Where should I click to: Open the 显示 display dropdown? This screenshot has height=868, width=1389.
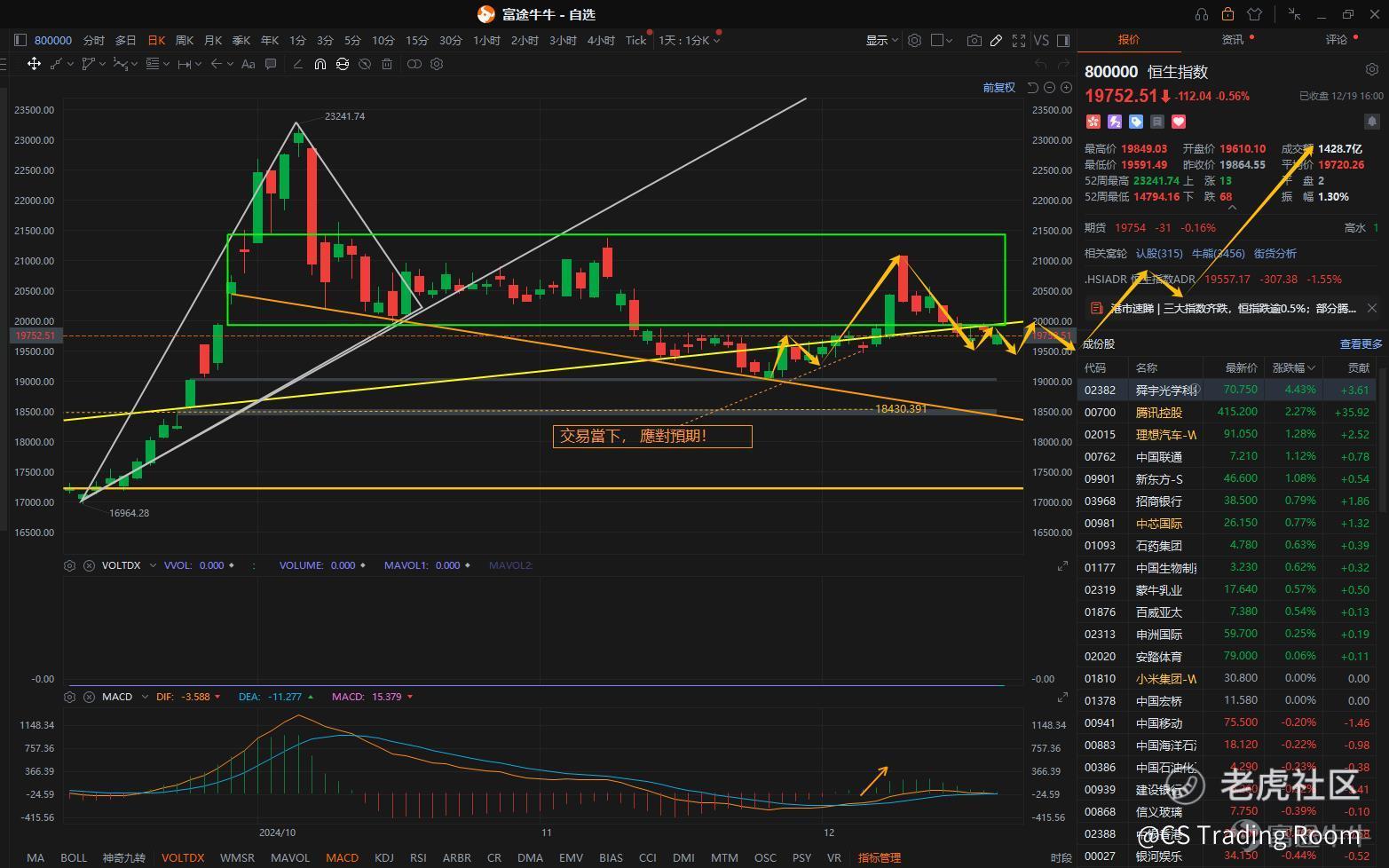[882, 40]
